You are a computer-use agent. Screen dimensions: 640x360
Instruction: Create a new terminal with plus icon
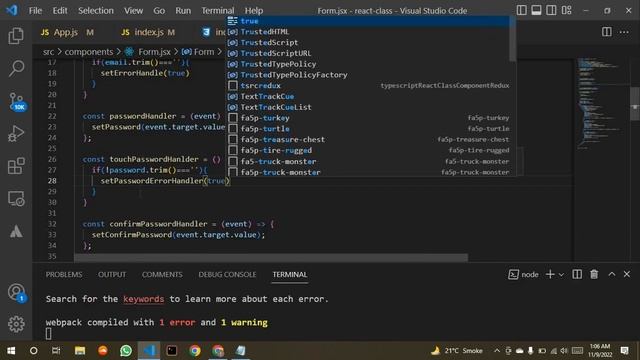[x=550, y=274]
